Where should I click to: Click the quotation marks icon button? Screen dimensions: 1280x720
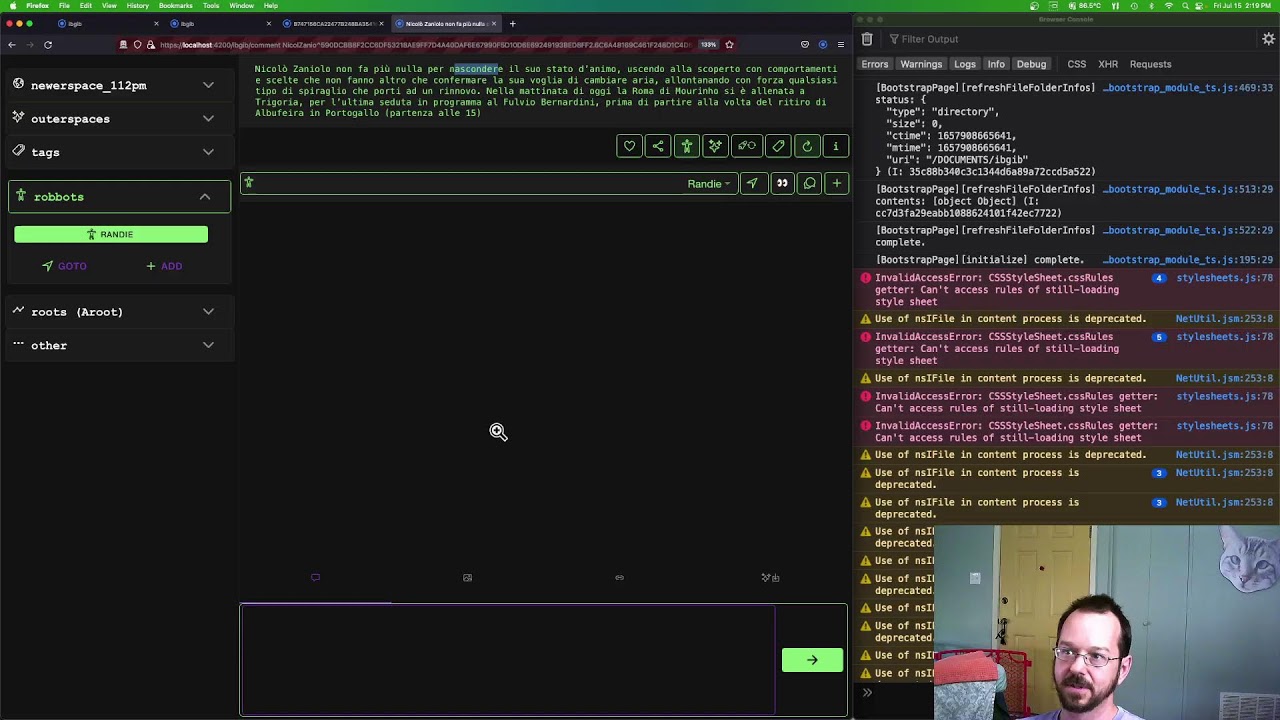[782, 183]
